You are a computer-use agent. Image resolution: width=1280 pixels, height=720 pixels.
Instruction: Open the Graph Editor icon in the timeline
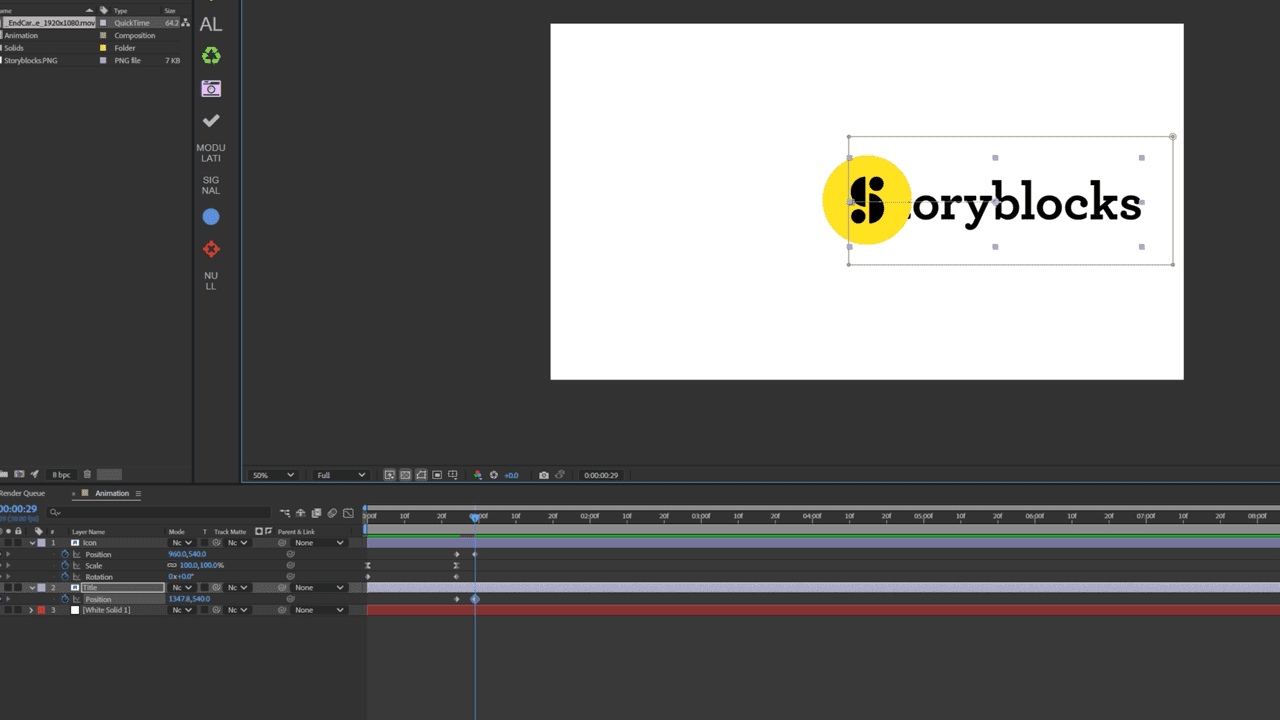348,513
